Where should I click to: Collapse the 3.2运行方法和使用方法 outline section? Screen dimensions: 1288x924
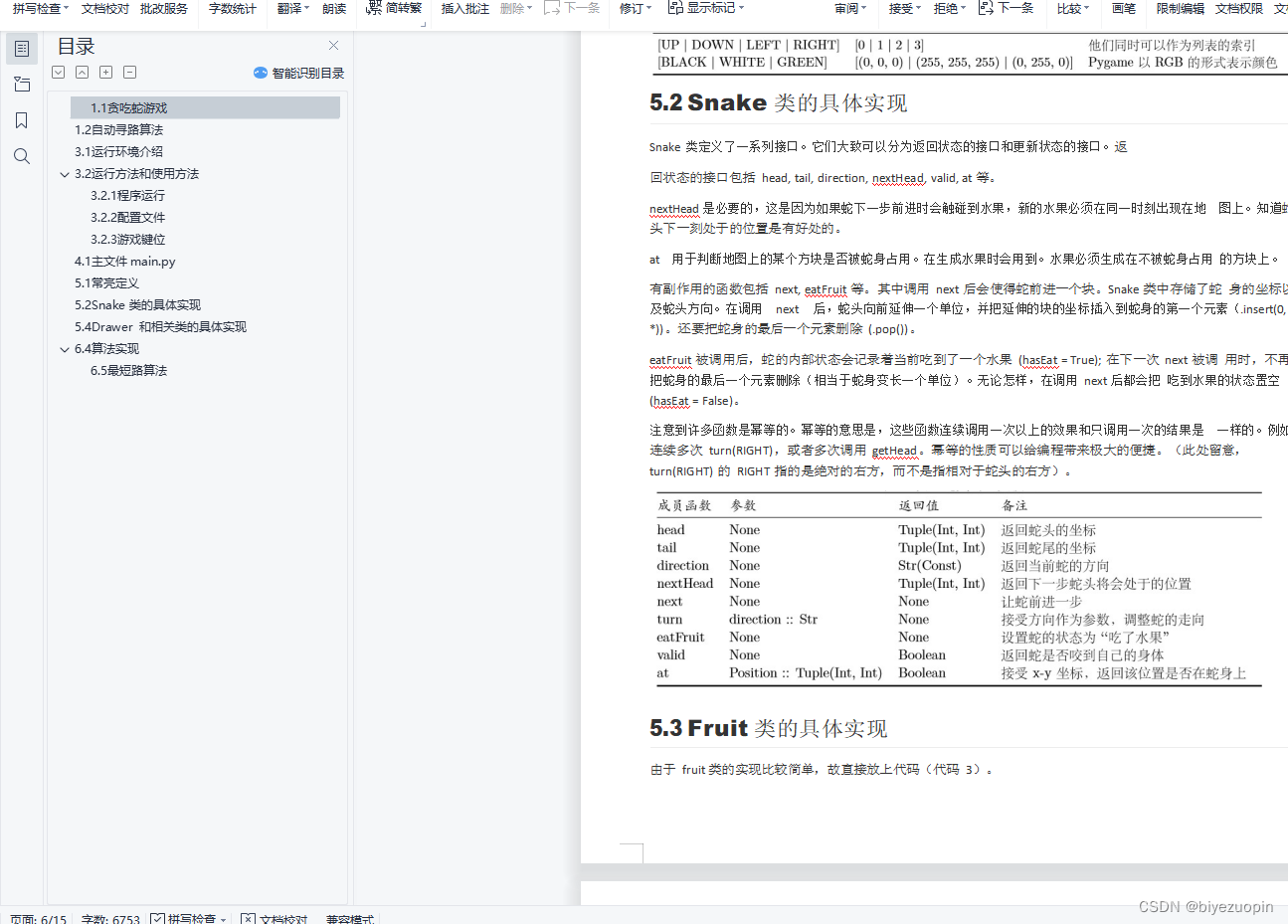pos(65,173)
